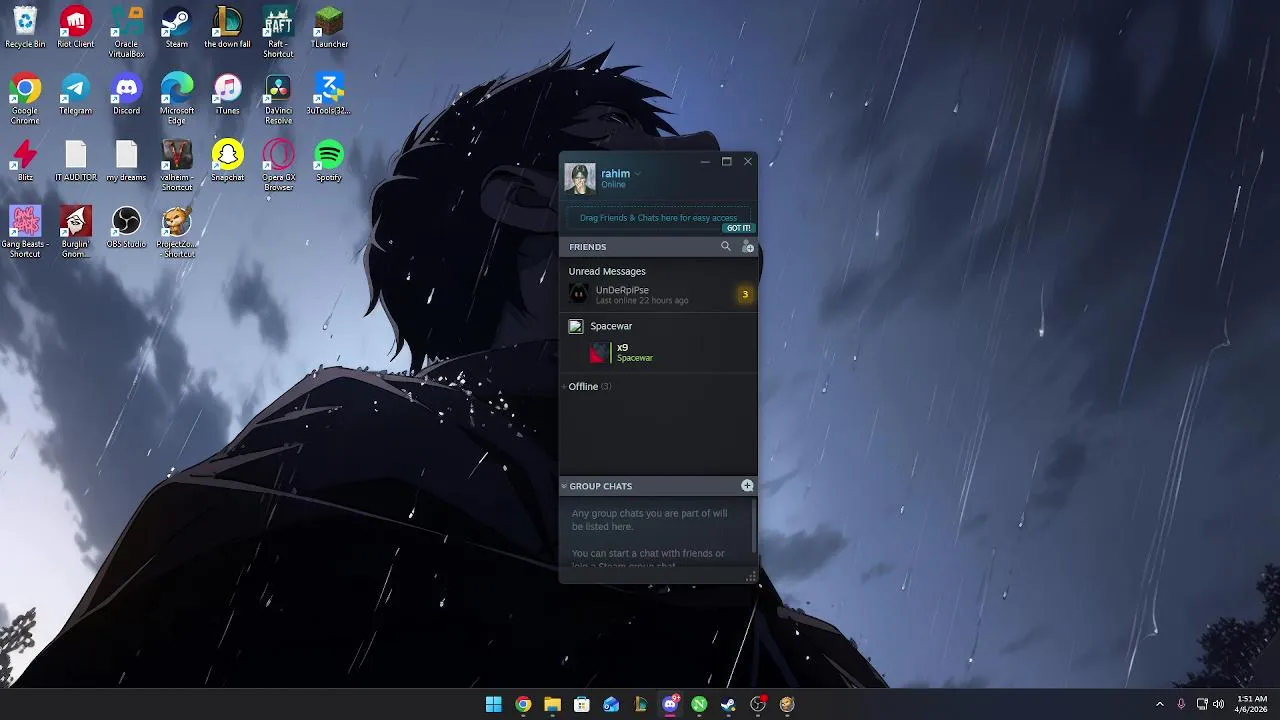This screenshot has width=1280, height=720.
Task: Open Steam from the taskbar
Action: point(728,704)
